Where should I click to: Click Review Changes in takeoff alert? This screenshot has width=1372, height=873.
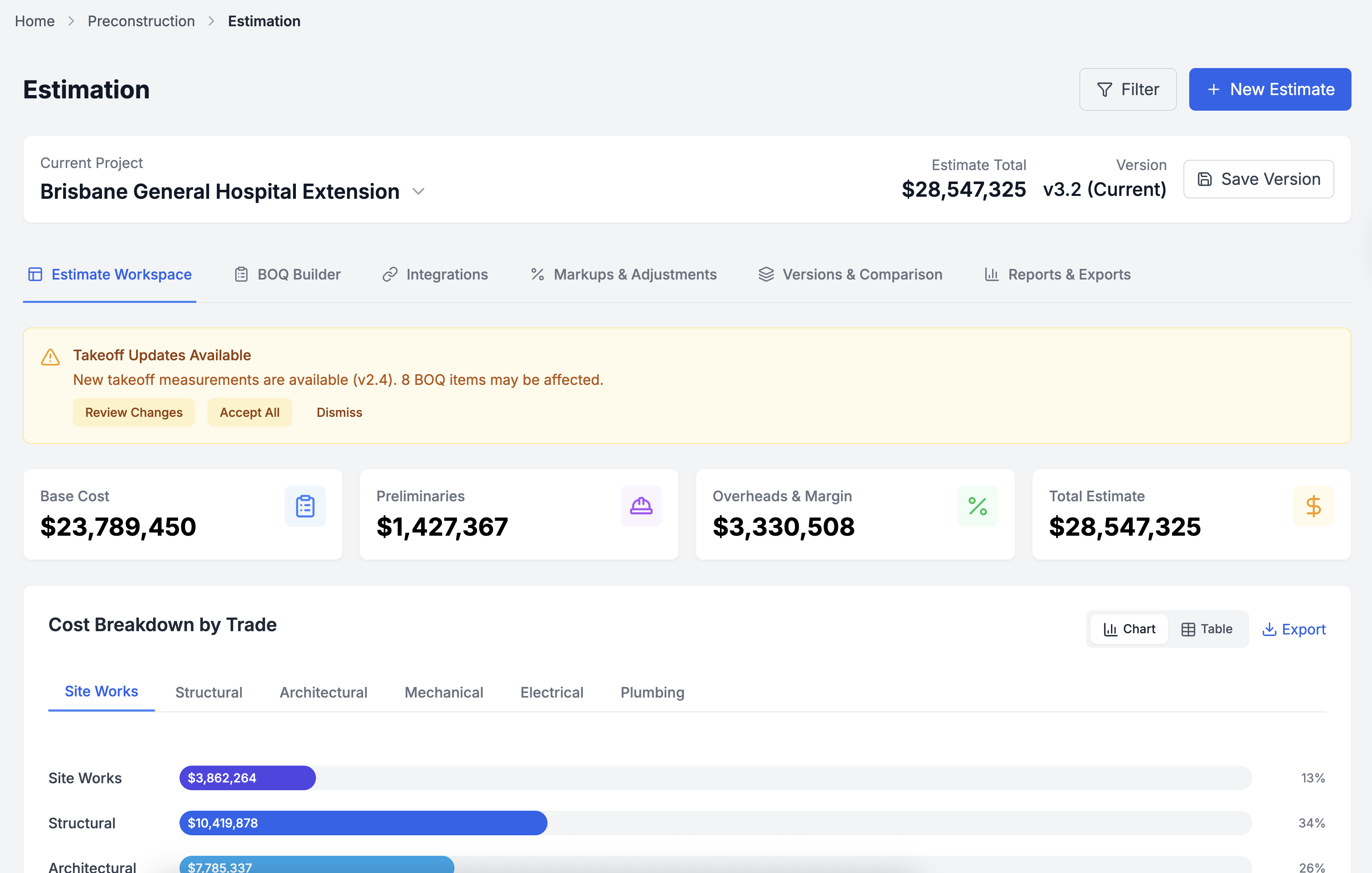[134, 412]
